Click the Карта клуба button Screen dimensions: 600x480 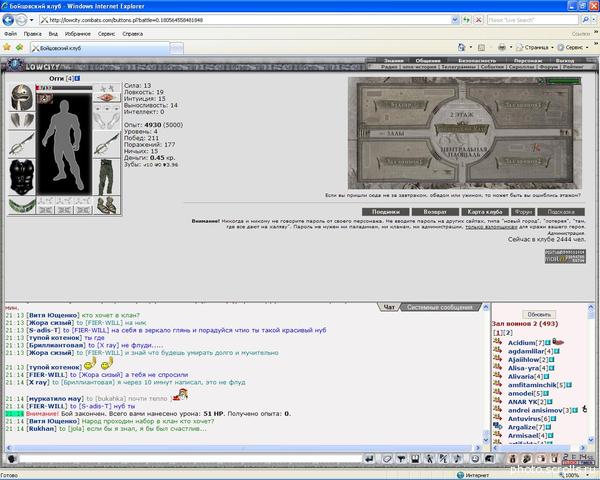pyautogui.click(x=484, y=212)
